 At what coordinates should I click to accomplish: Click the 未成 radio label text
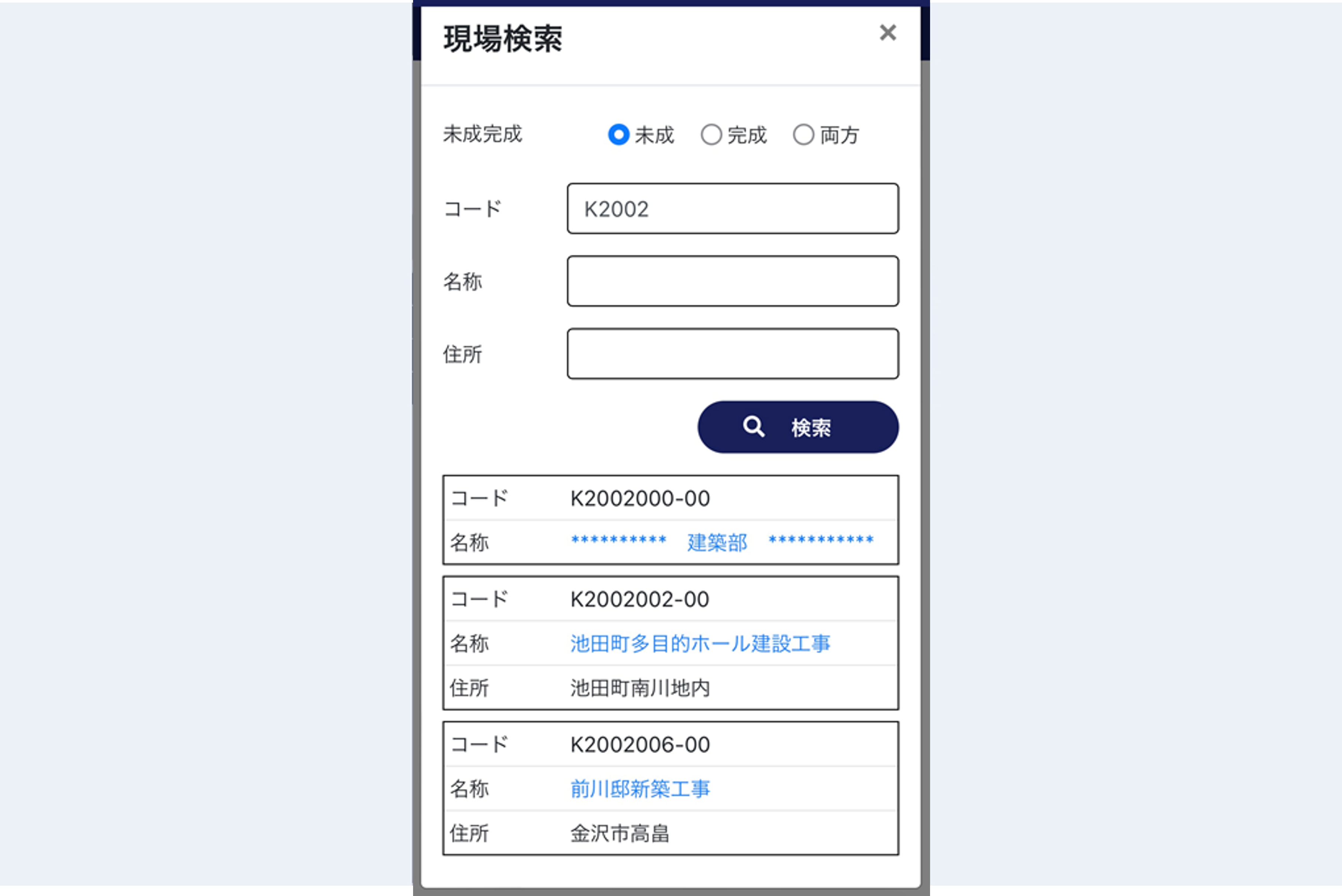654,135
